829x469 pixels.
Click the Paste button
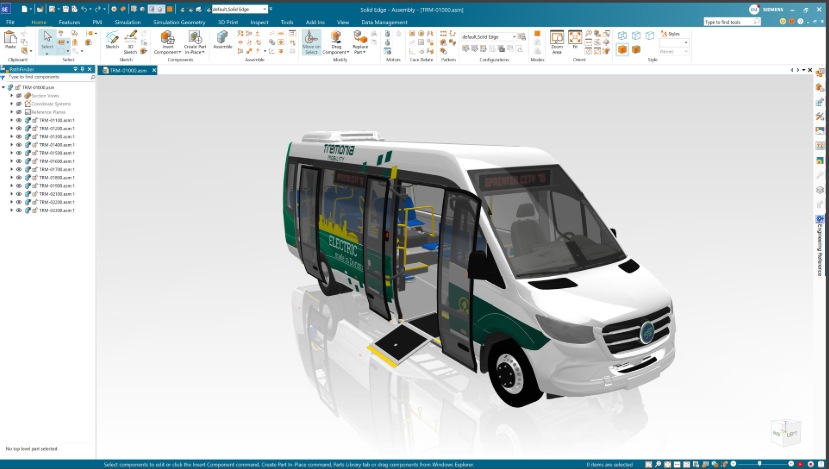(x=11, y=40)
